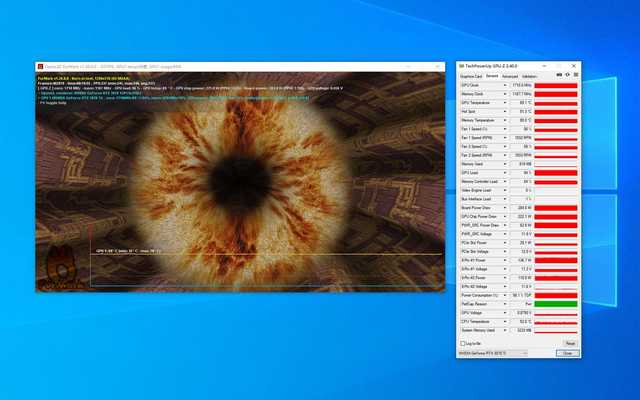Click the Hot Spot temperature value

pyautogui.click(x=521, y=112)
